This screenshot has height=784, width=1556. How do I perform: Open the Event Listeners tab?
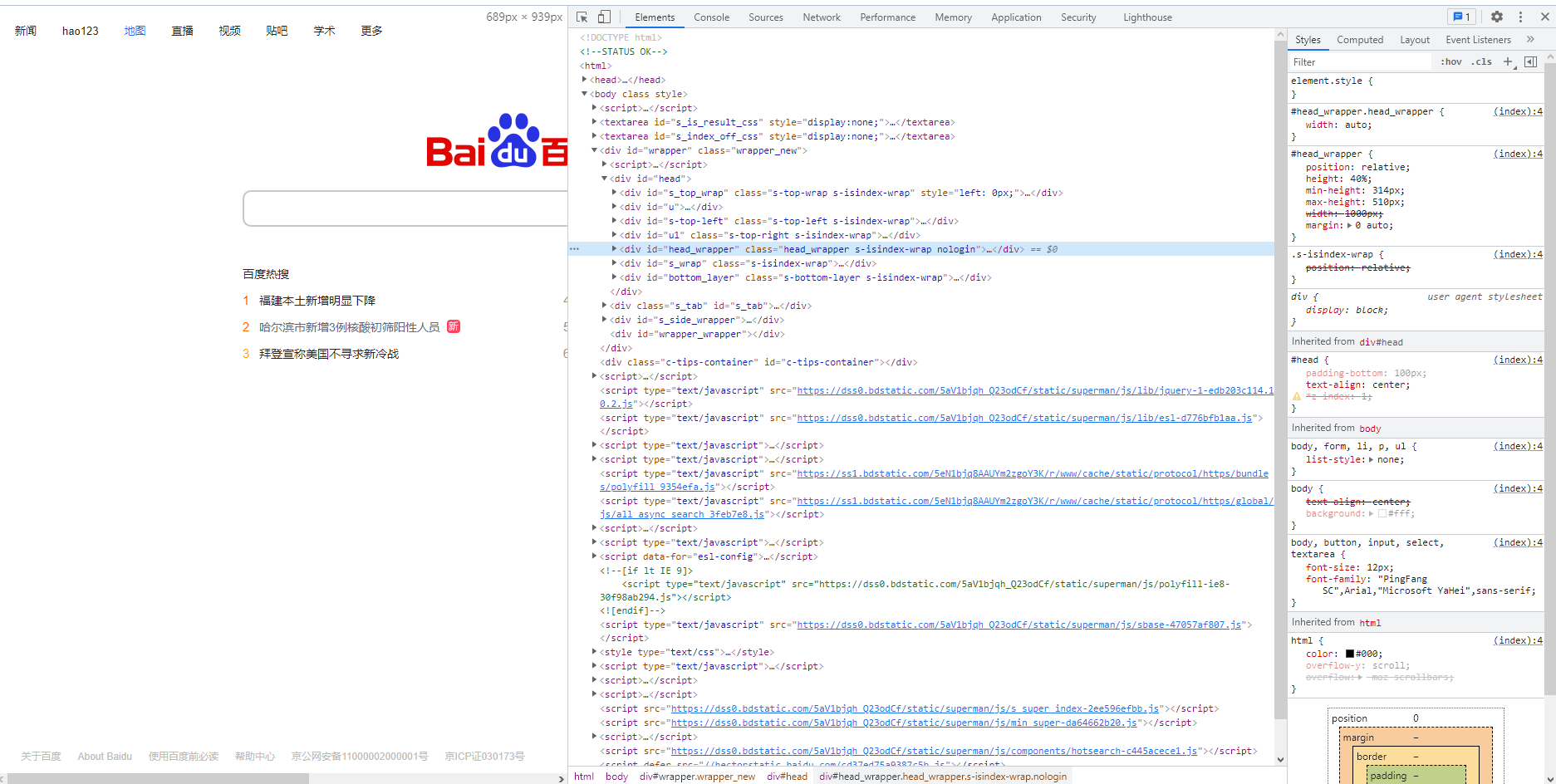point(1478,39)
